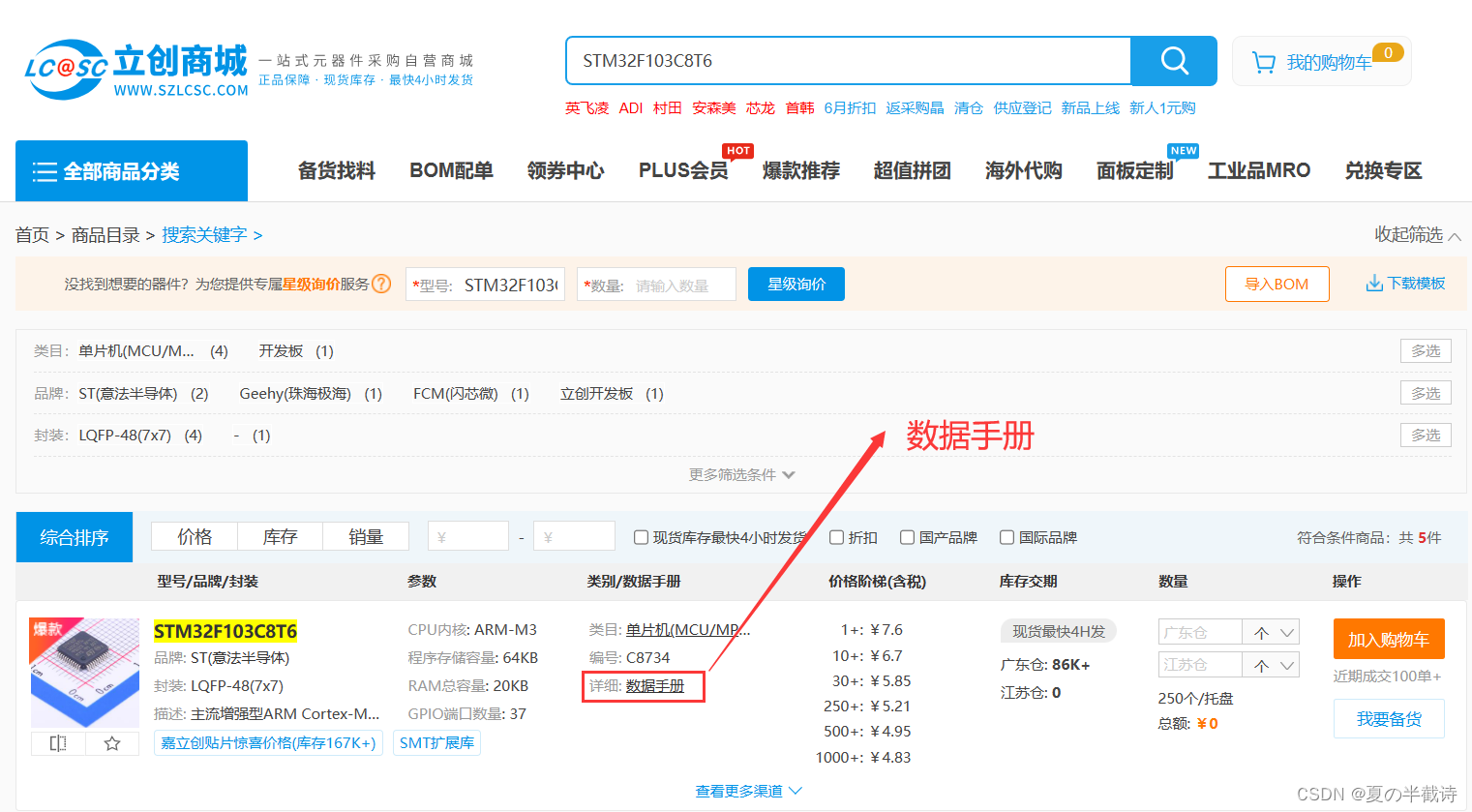Filter by package LQFP-48(7x7)
The width and height of the screenshot is (1472, 812).
(x=140, y=435)
